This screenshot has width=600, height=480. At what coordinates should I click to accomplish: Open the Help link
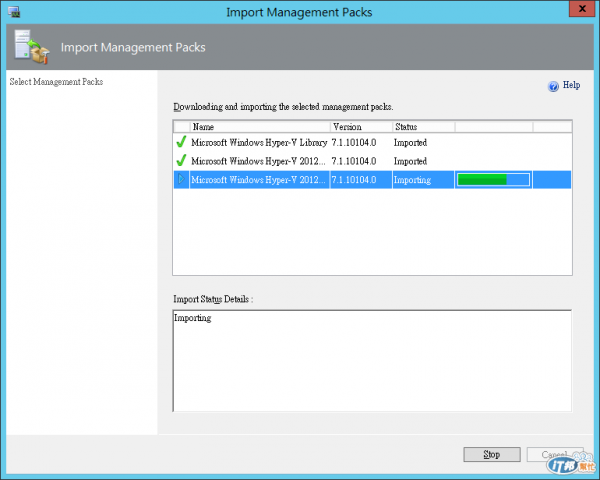point(571,85)
